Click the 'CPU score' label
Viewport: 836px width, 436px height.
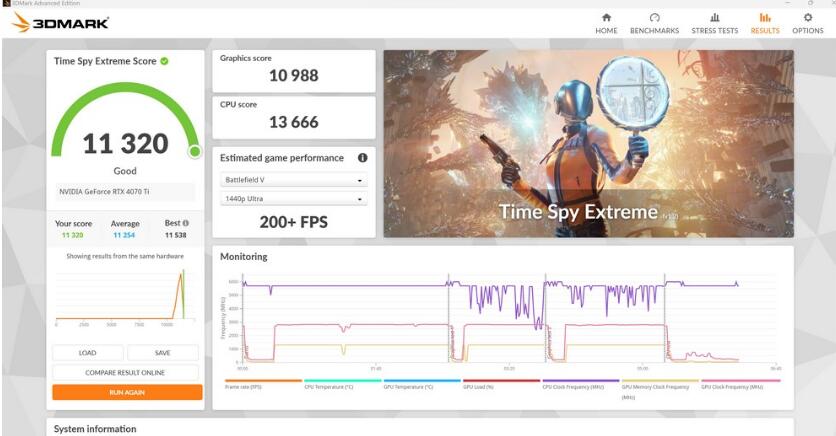tap(238, 104)
